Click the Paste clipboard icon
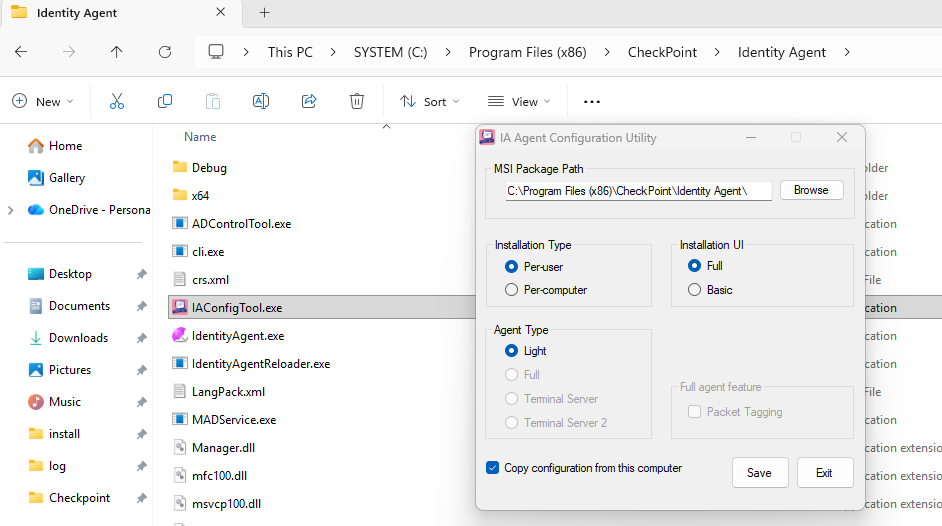Image resolution: width=942 pixels, height=526 pixels. (x=213, y=101)
